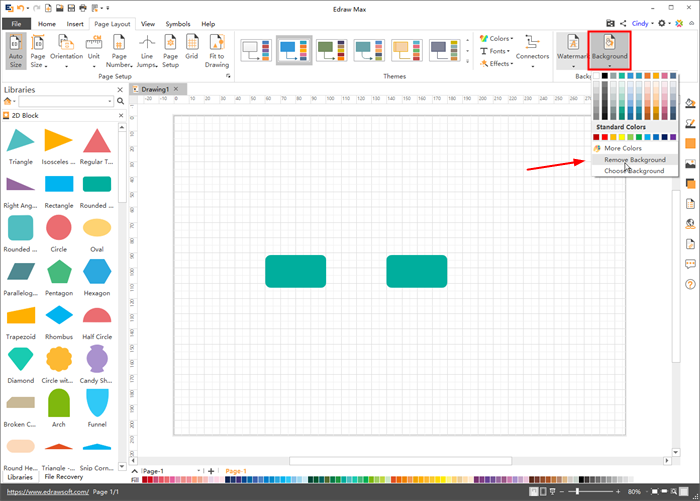Pick standard red color swatch
The width and height of the screenshot is (700, 501).
(604, 137)
